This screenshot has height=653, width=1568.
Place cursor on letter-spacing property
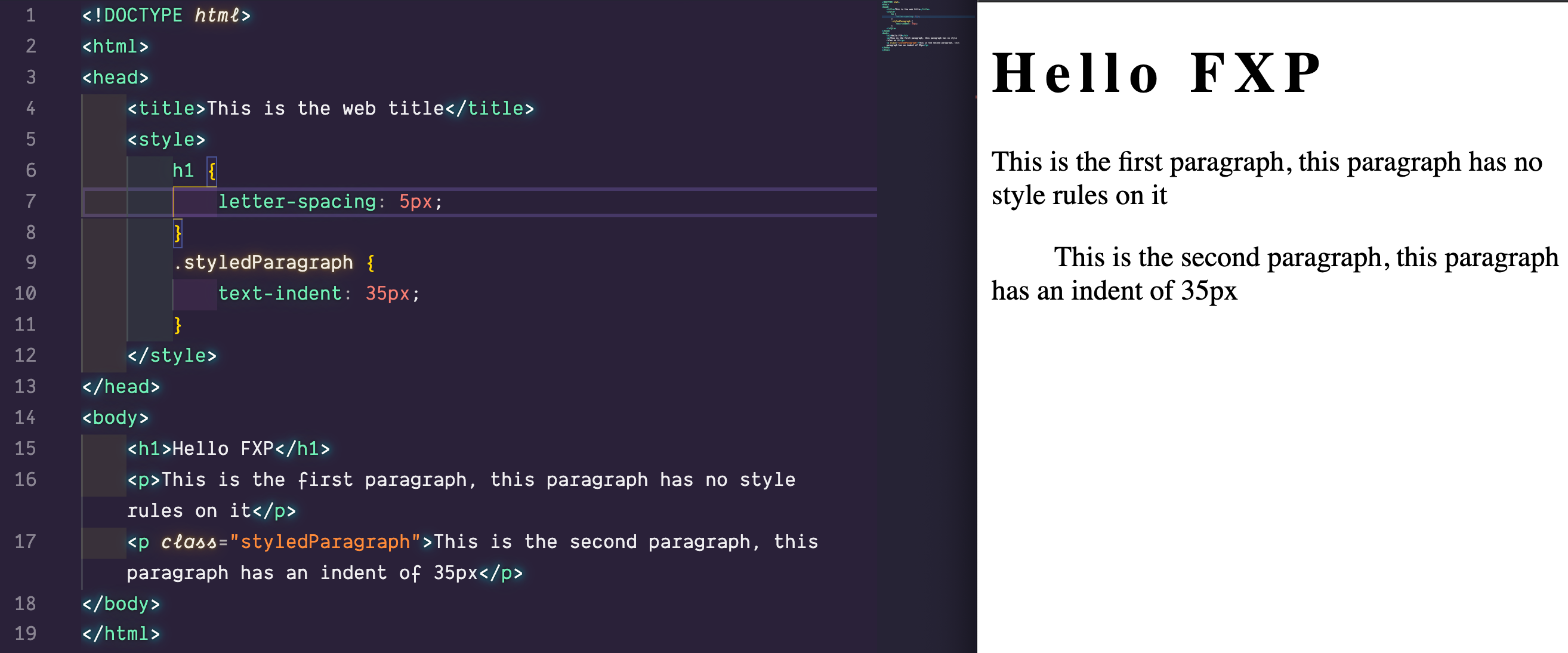pos(297,201)
